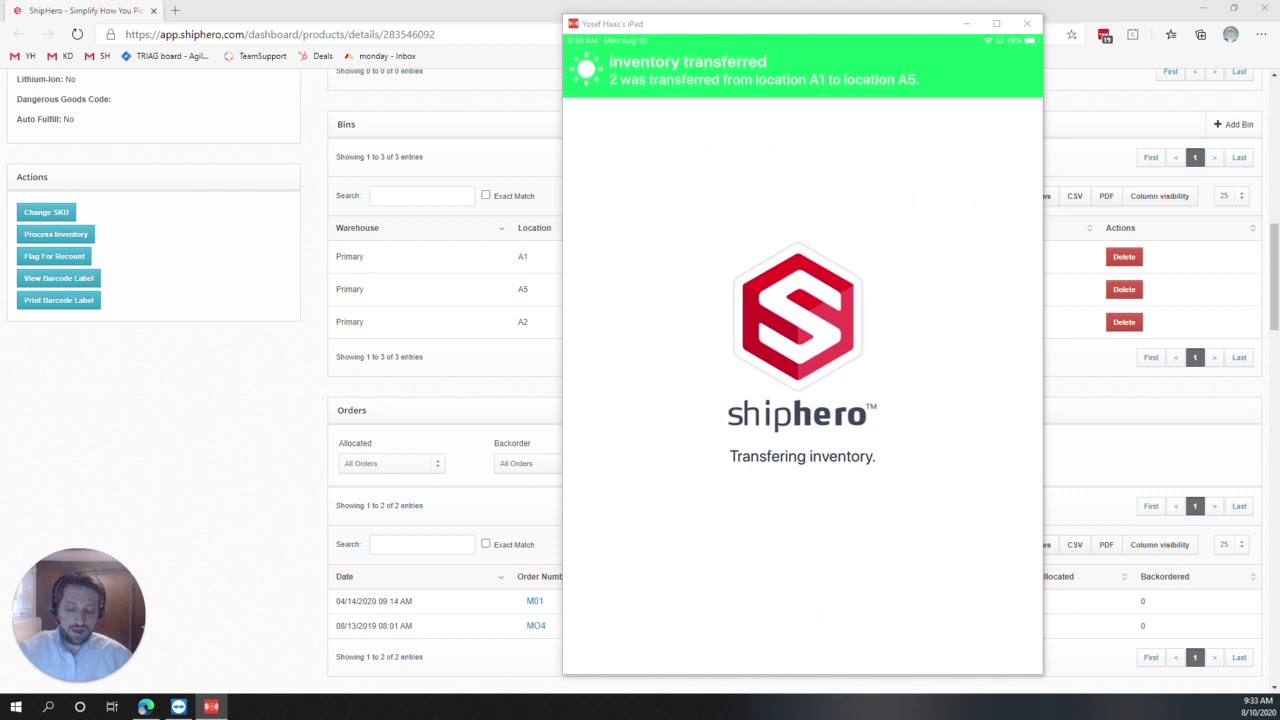The width and height of the screenshot is (1280, 720).
Task: Open the Collections icon
Action: (1201, 34)
